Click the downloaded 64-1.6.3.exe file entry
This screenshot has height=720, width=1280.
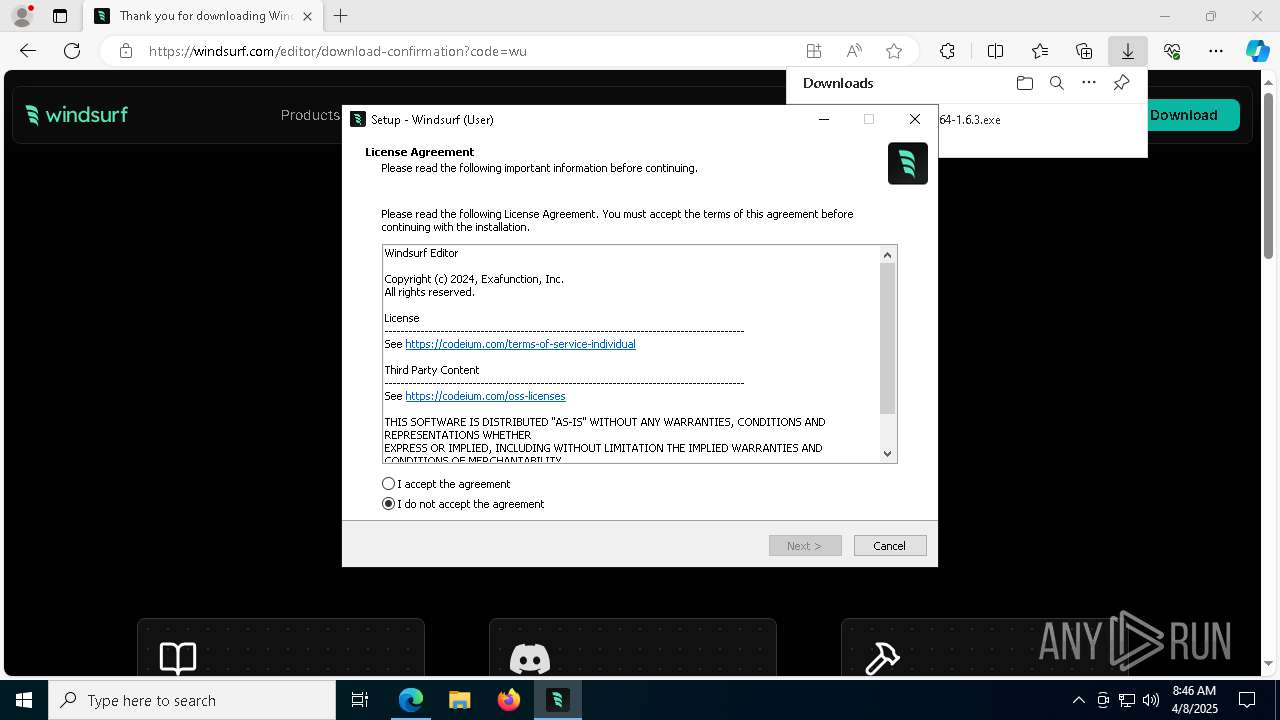coord(969,119)
